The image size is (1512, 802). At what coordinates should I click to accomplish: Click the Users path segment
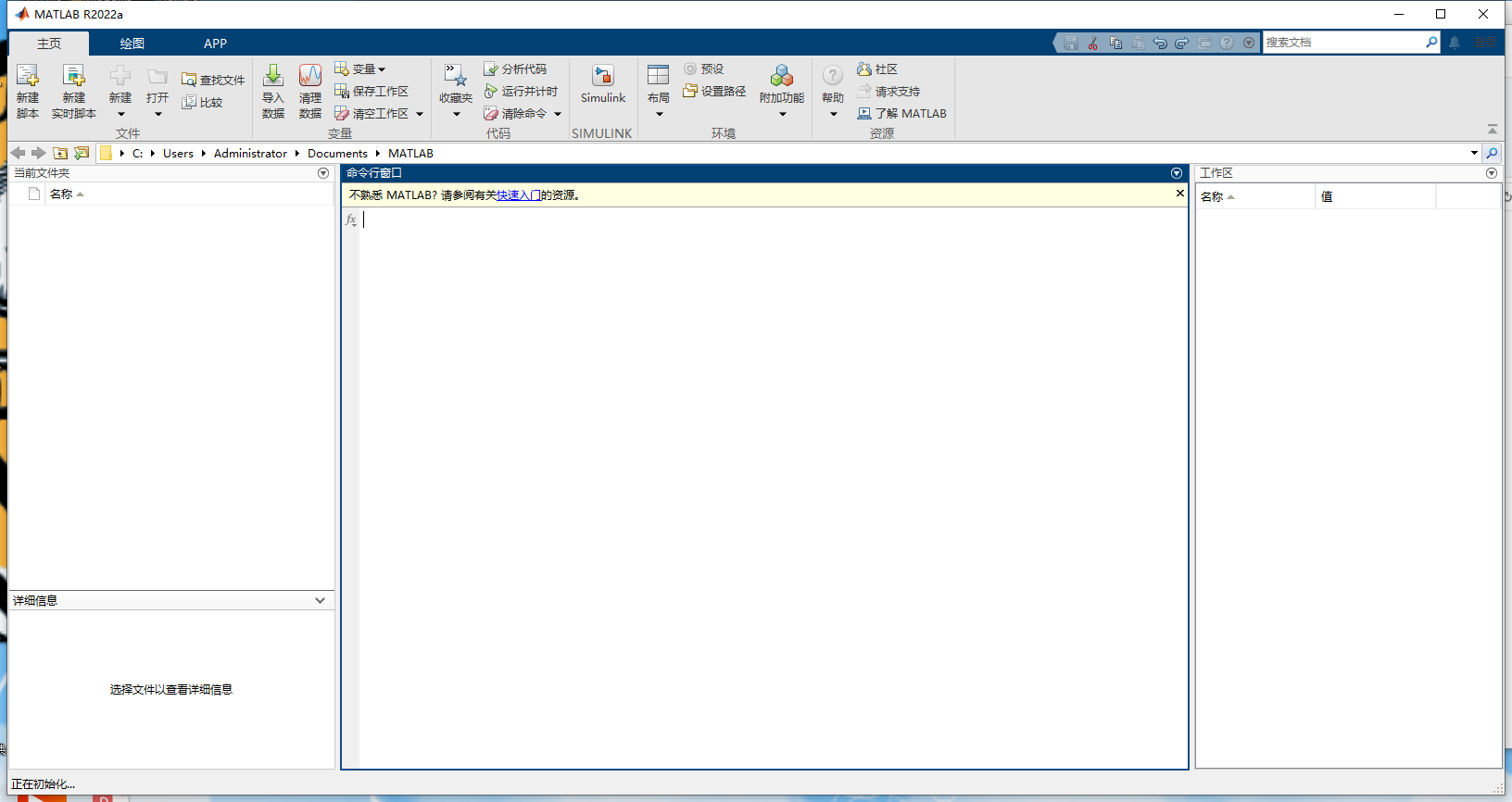(178, 154)
